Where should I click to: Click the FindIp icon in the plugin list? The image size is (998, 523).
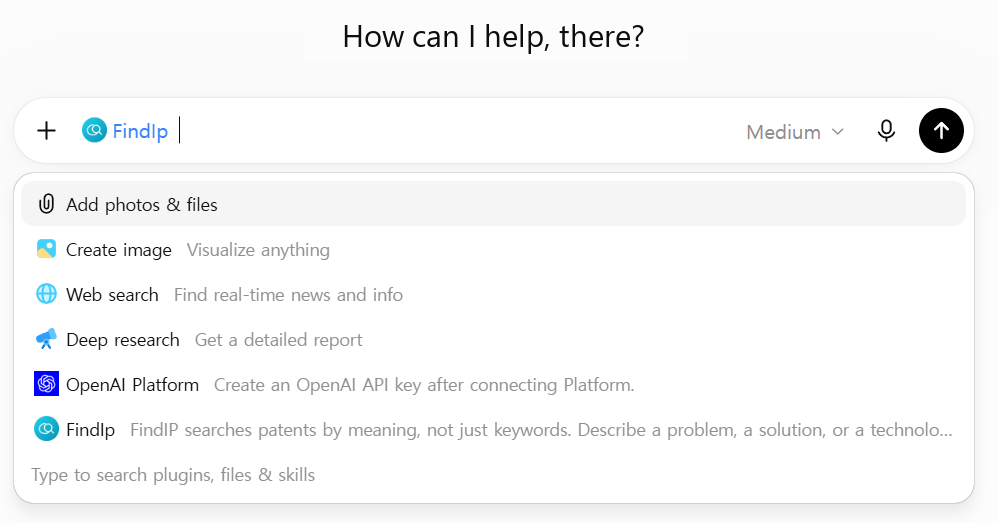point(46,429)
